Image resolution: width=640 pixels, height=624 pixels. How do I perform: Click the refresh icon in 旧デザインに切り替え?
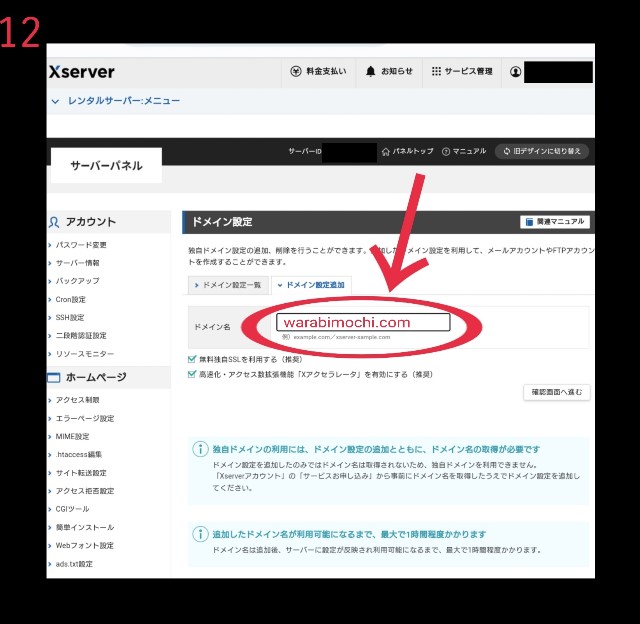pos(507,151)
